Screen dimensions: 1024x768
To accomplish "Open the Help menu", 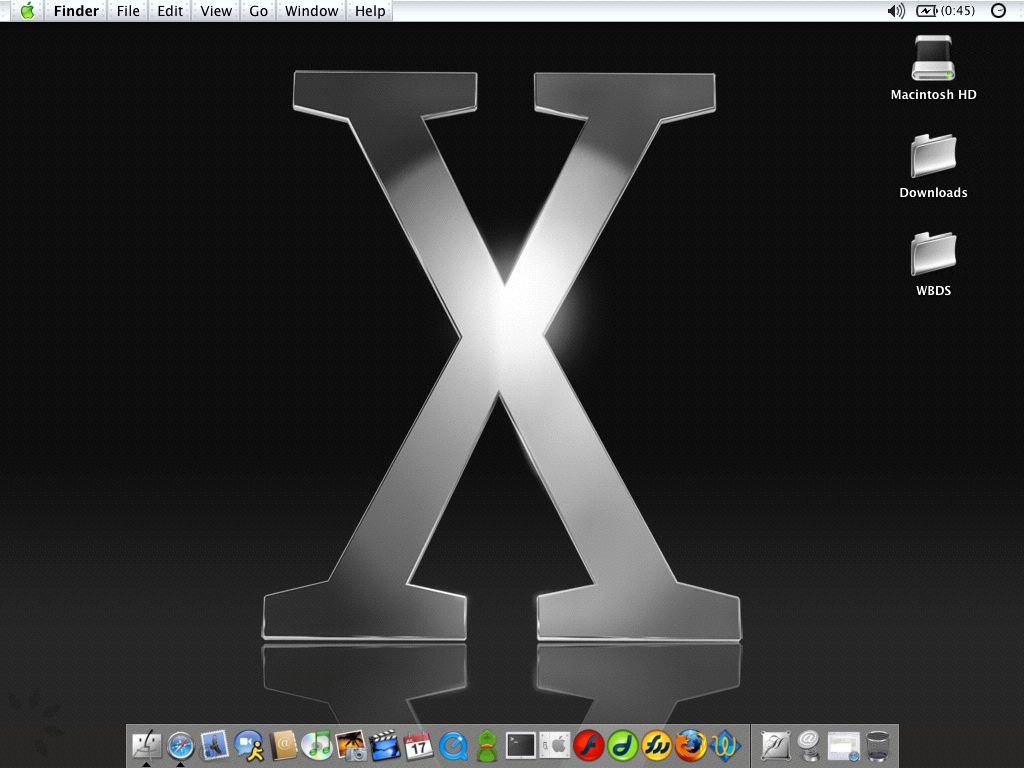I will point(370,10).
